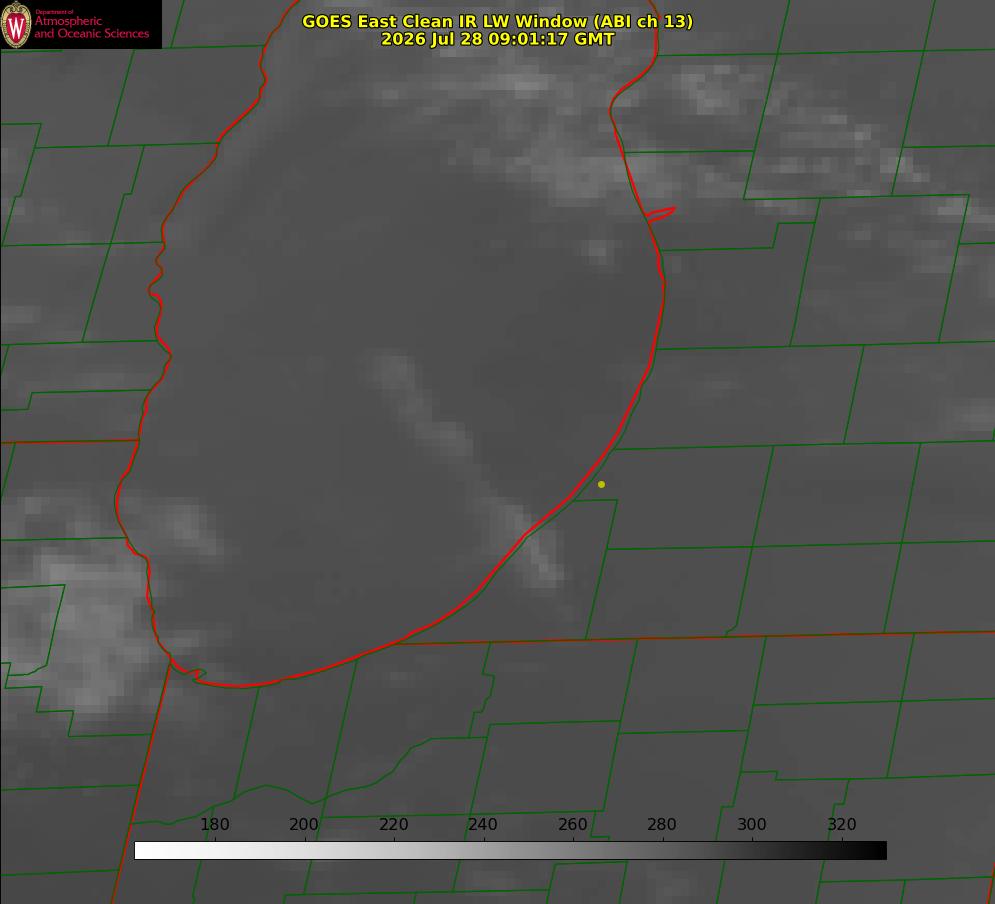Click the 200 colorbar label

tap(304, 824)
